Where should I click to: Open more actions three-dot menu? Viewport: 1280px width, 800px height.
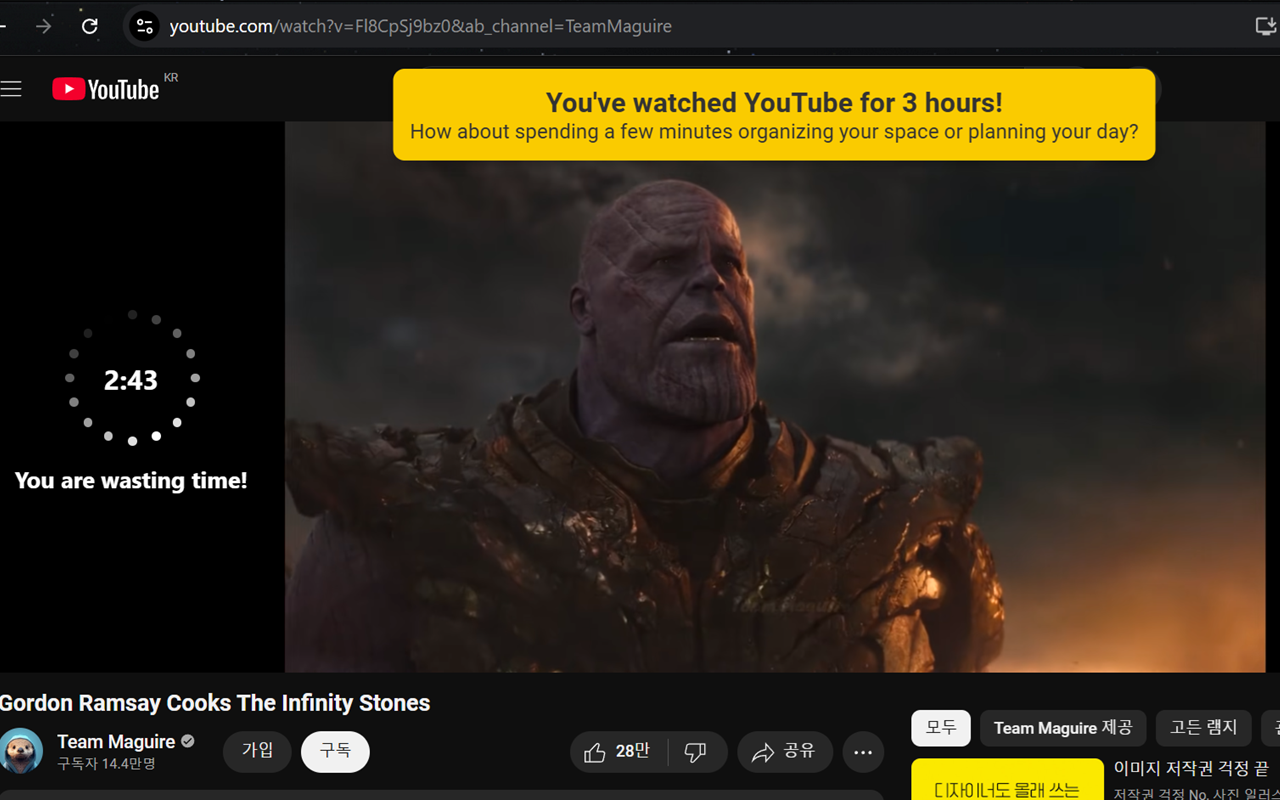863,752
